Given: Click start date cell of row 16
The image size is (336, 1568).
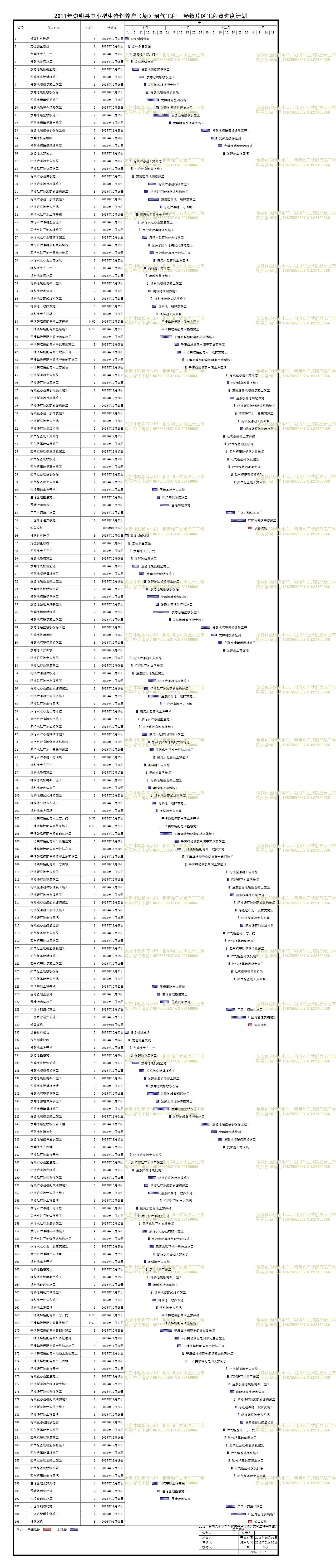Looking at the screenshot, I should click(x=111, y=153).
